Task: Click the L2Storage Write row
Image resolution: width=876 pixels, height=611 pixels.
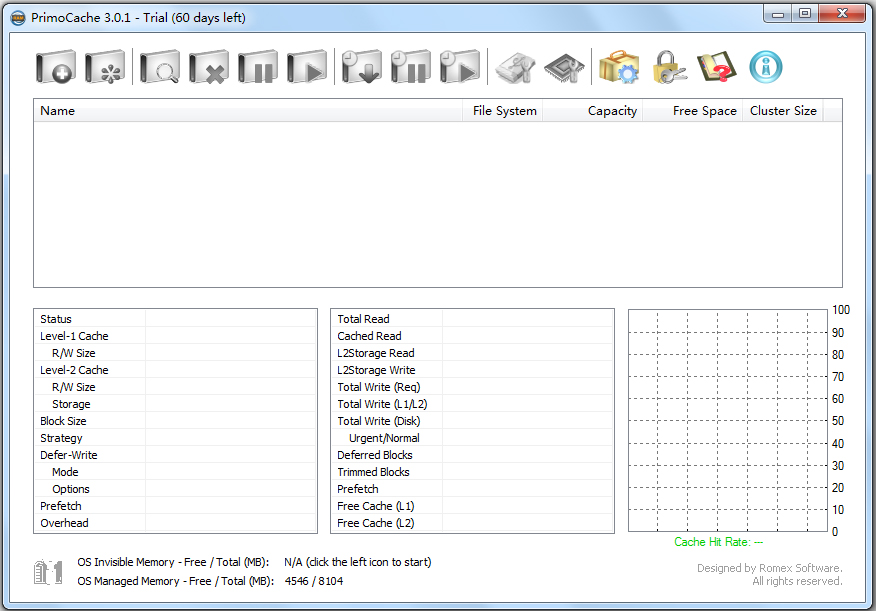Action: (x=473, y=370)
